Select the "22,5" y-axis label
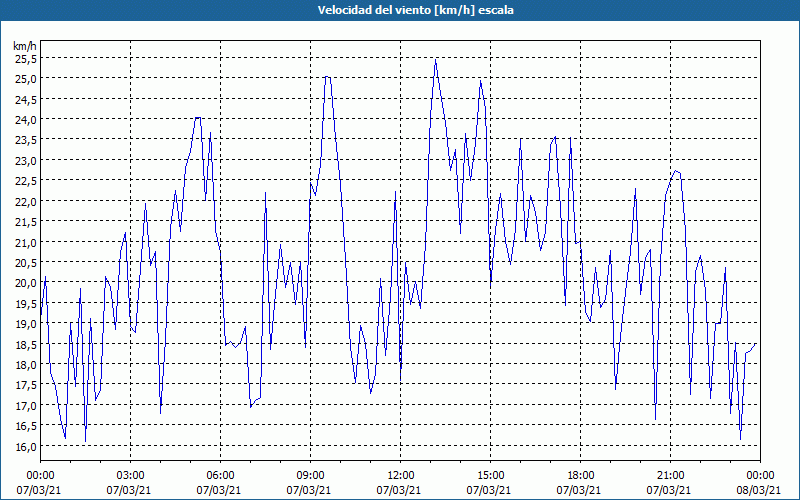 click(25, 182)
